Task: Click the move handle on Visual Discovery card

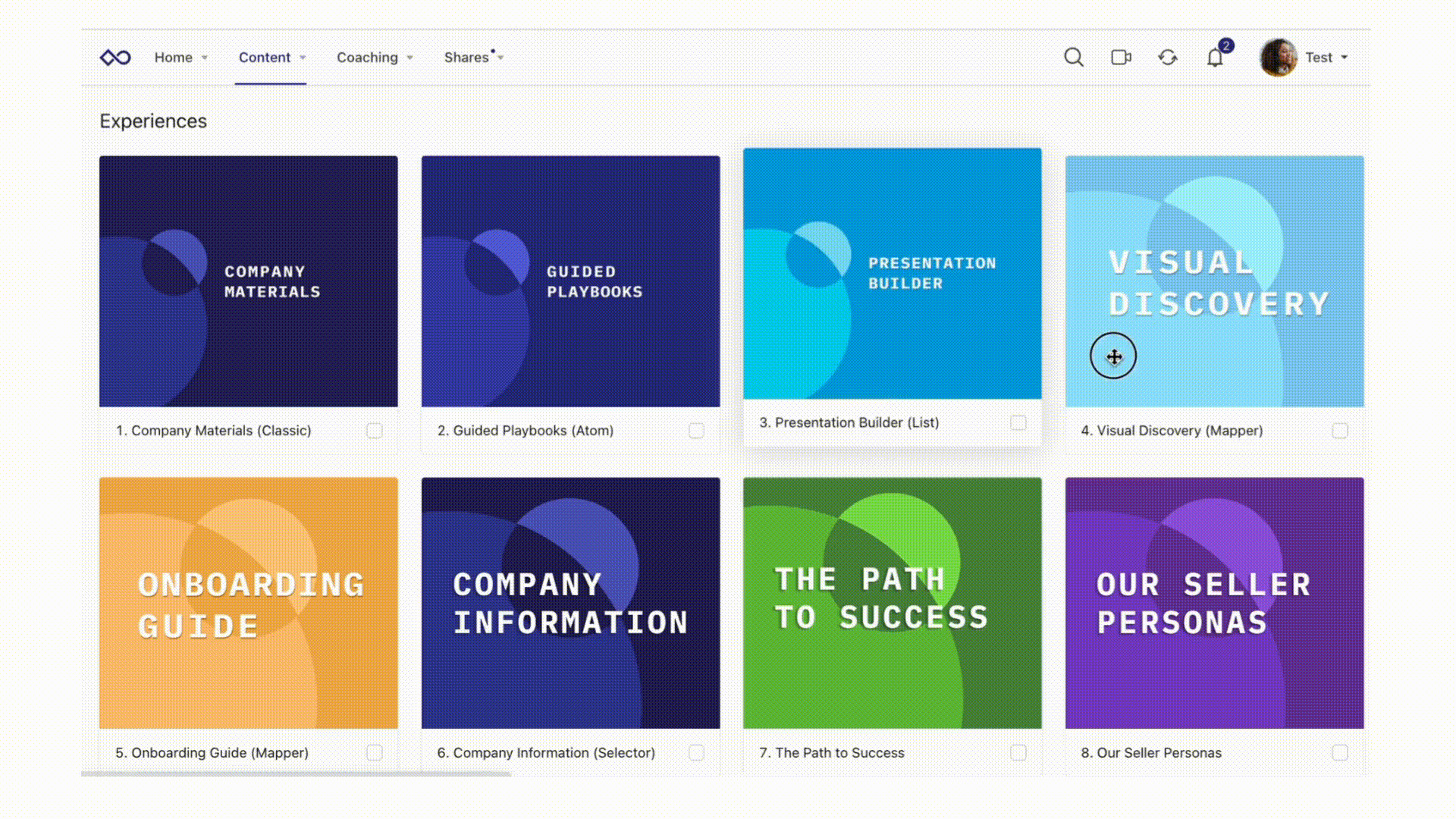Action: click(1113, 356)
